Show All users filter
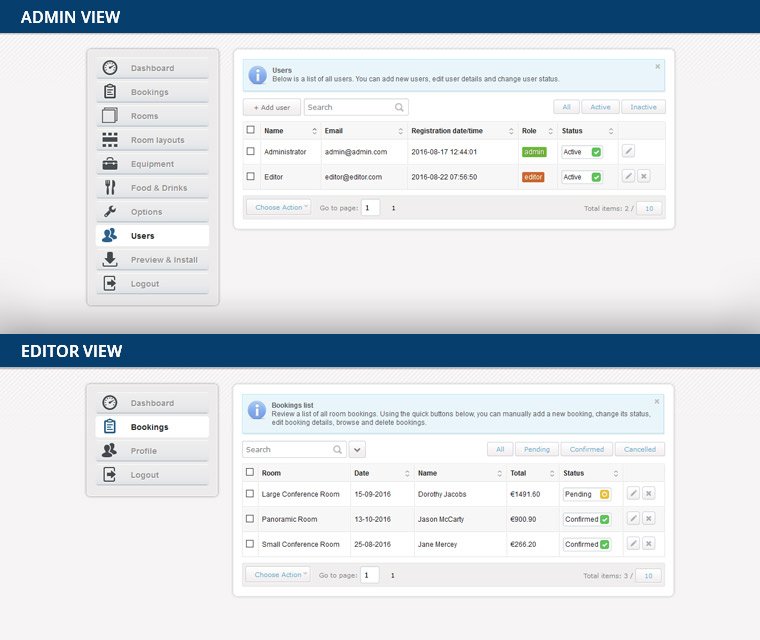The width and height of the screenshot is (760, 640). (x=566, y=107)
